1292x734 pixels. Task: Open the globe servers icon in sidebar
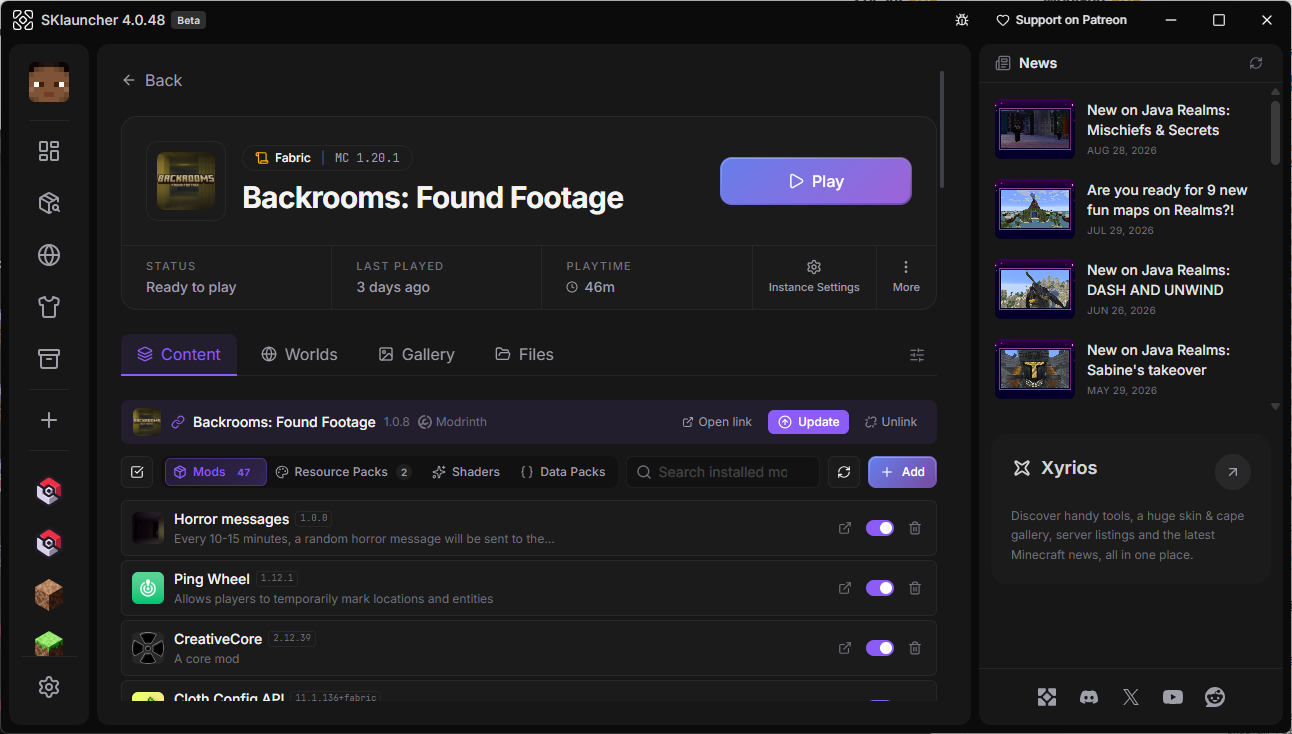(x=49, y=255)
